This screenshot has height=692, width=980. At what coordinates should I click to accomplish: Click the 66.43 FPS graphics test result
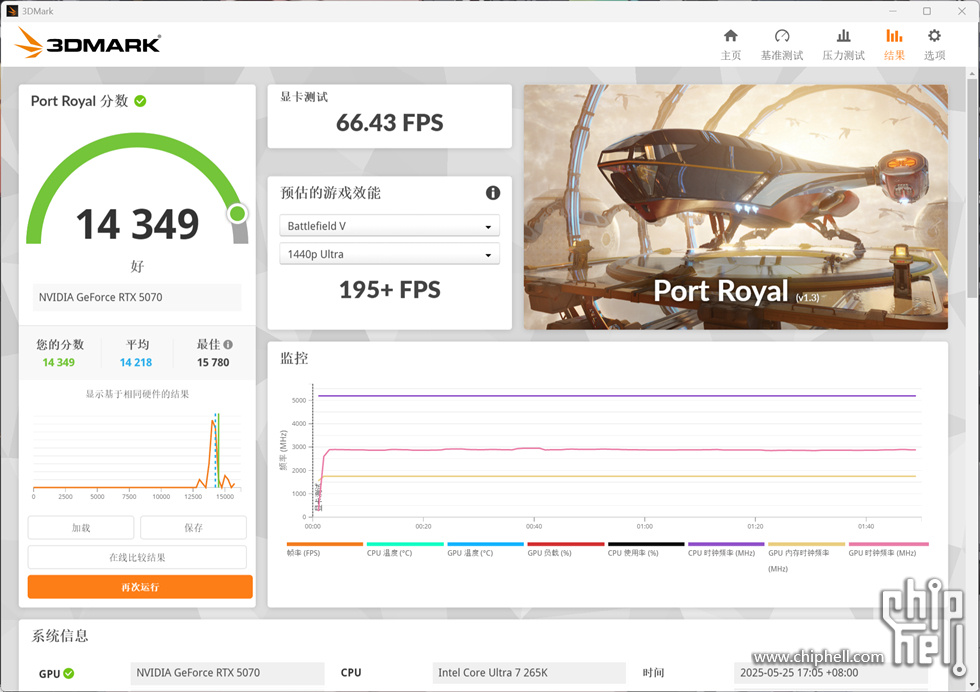point(389,123)
